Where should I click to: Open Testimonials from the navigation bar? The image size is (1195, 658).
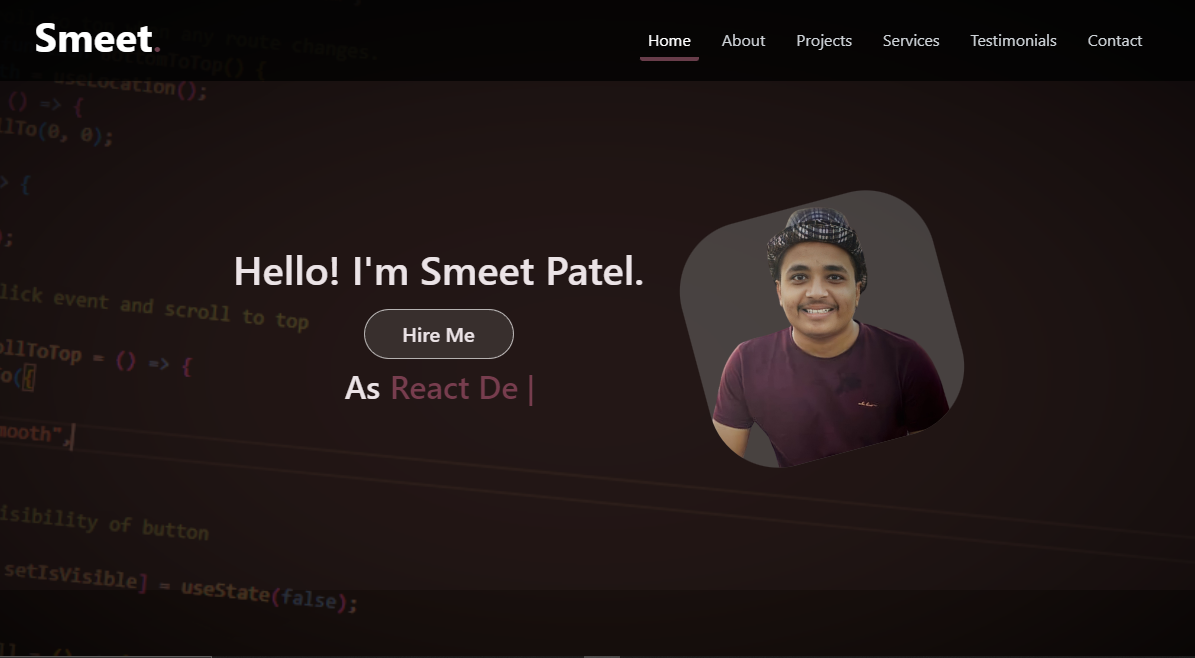pos(1013,40)
